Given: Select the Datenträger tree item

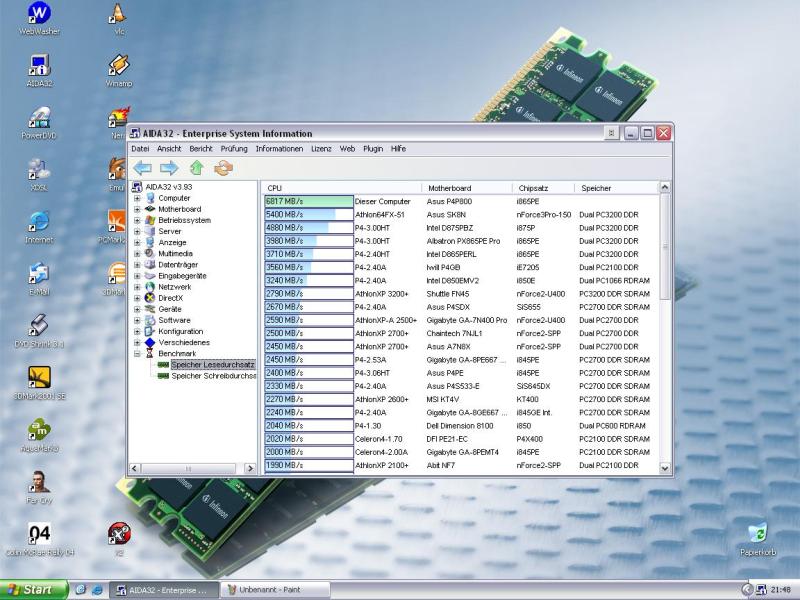Looking at the screenshot, I should coord(178,265).
